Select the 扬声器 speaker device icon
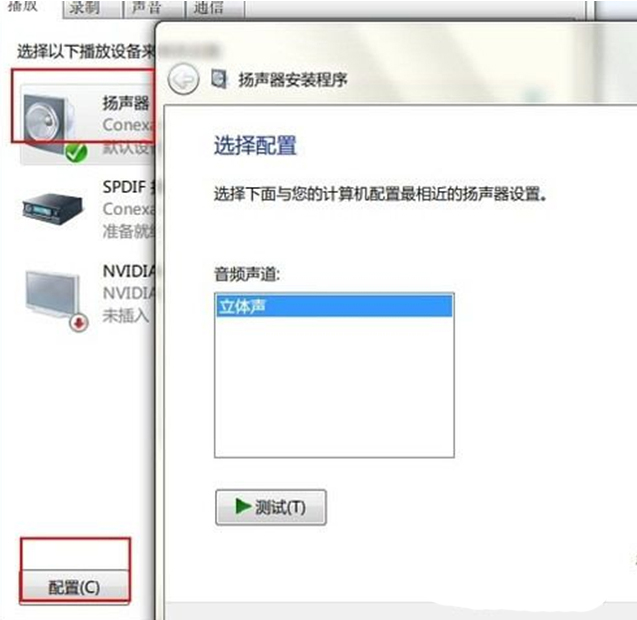This screenshot has width=637, height=620. [48, 124]
